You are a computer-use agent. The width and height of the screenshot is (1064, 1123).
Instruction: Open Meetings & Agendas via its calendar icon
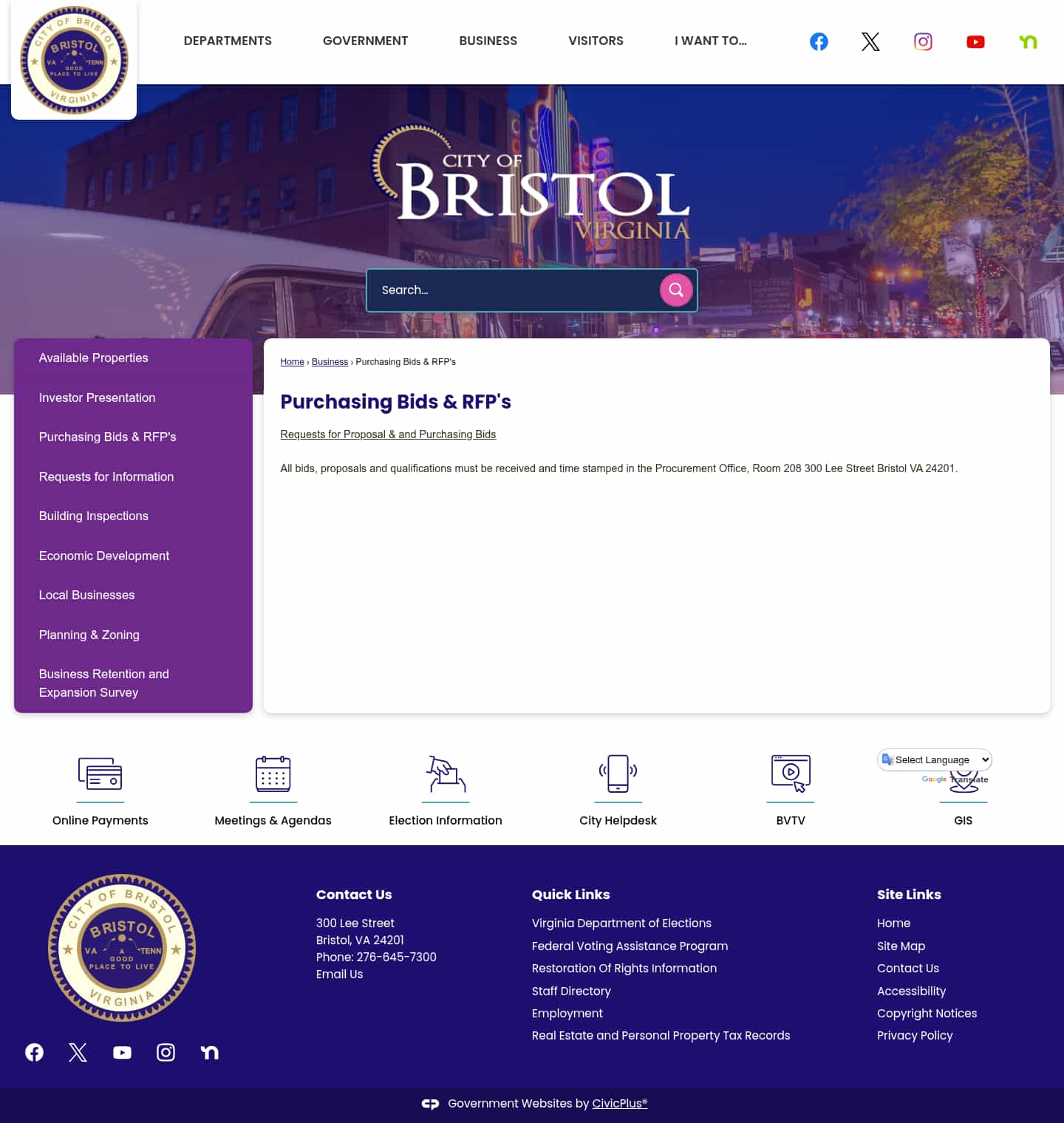click(x=273, y=776)
